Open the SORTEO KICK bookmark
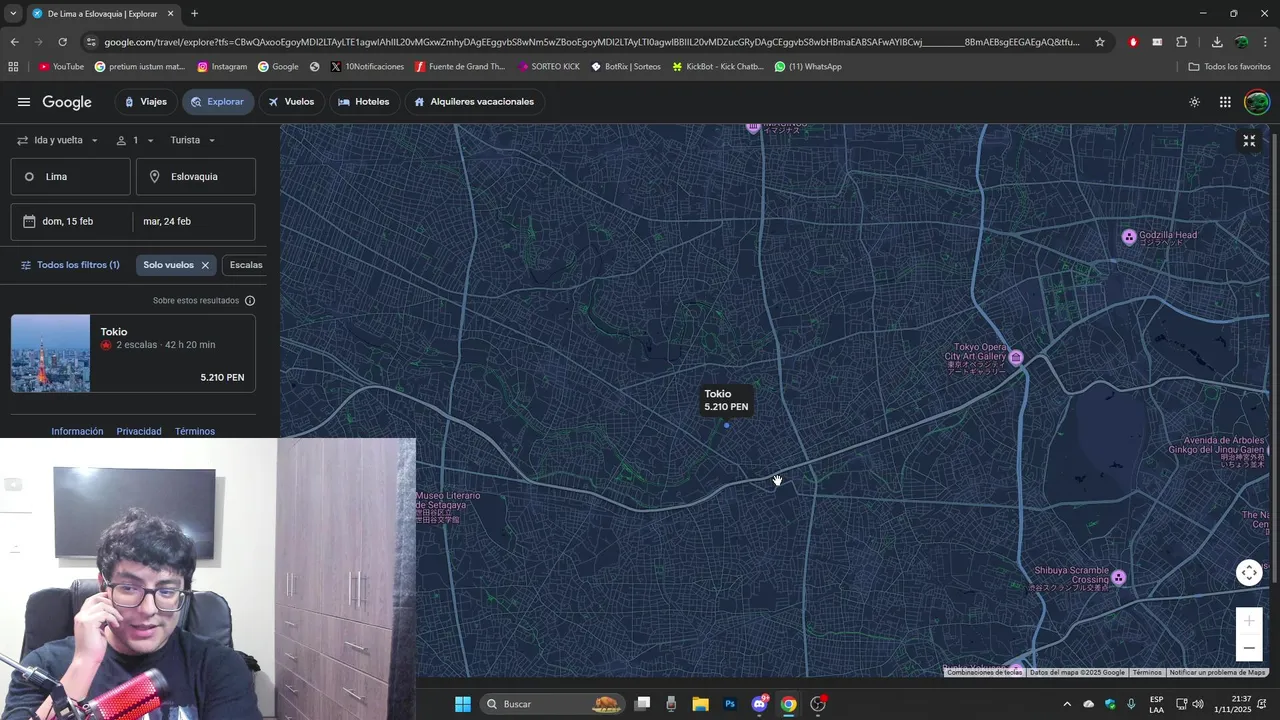Screen dimensions: 1280x720 tap(548, 67)
